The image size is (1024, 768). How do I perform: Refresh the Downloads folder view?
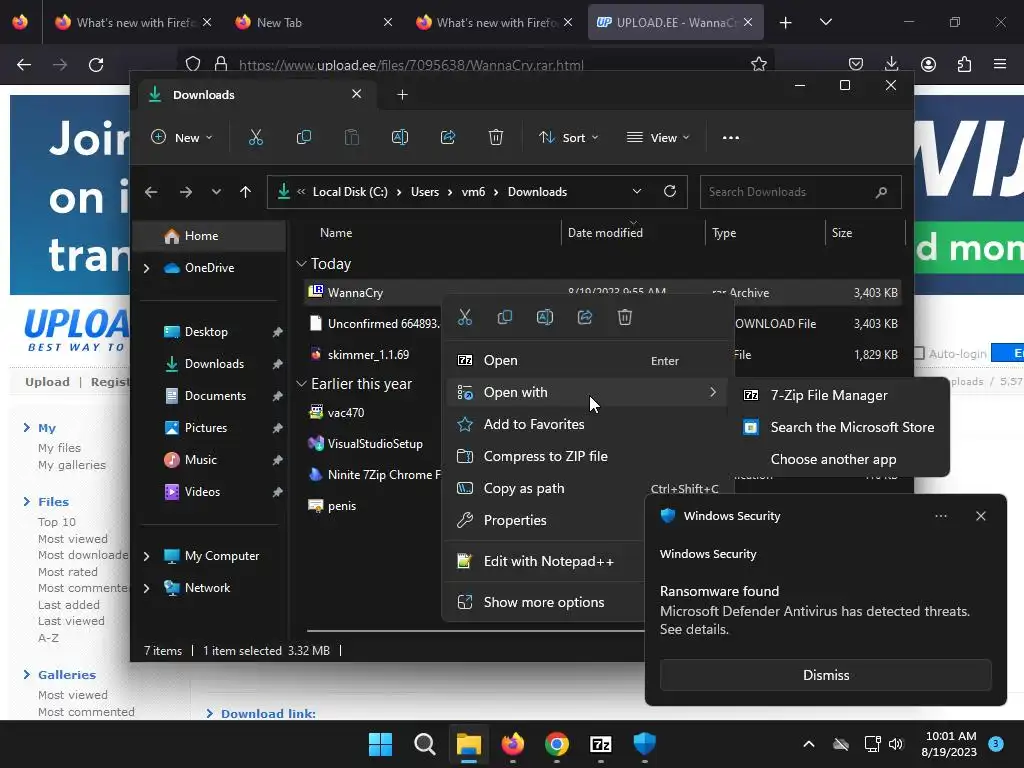tap(670, 191)
